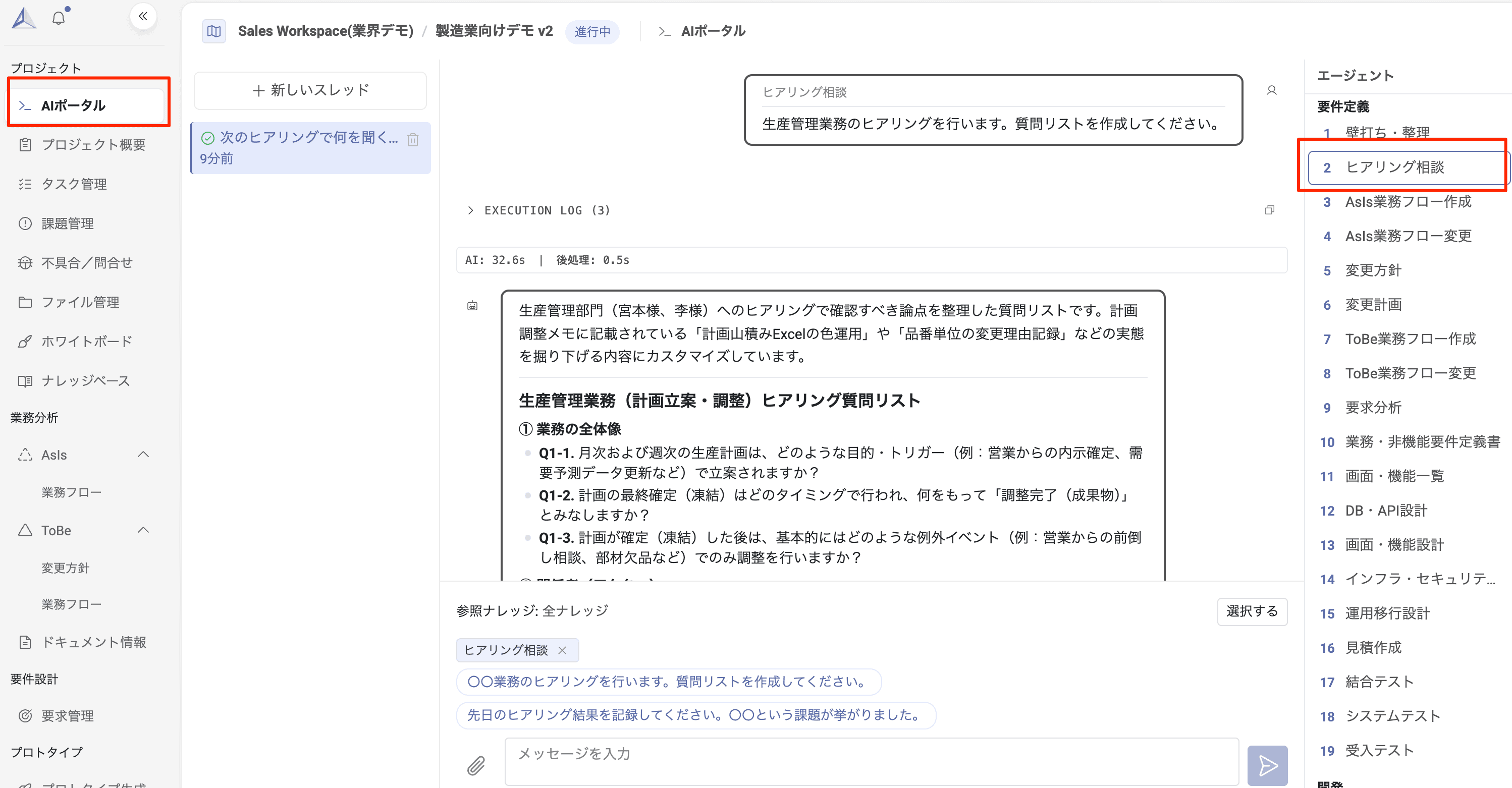Collapse the left sidebar with double-chevron button
The height and width of the screenshot is (788, 1512).
click(143, 17)
